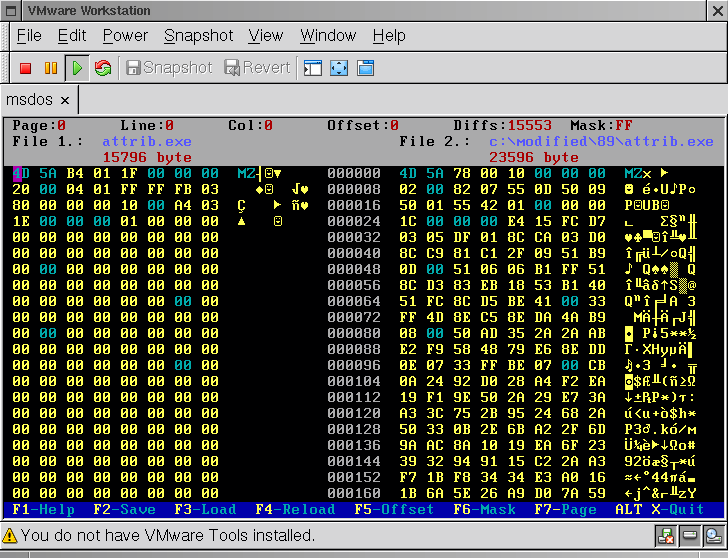Open the Window menu
This screenshot has height=558, width=728.
coord(328,36)
